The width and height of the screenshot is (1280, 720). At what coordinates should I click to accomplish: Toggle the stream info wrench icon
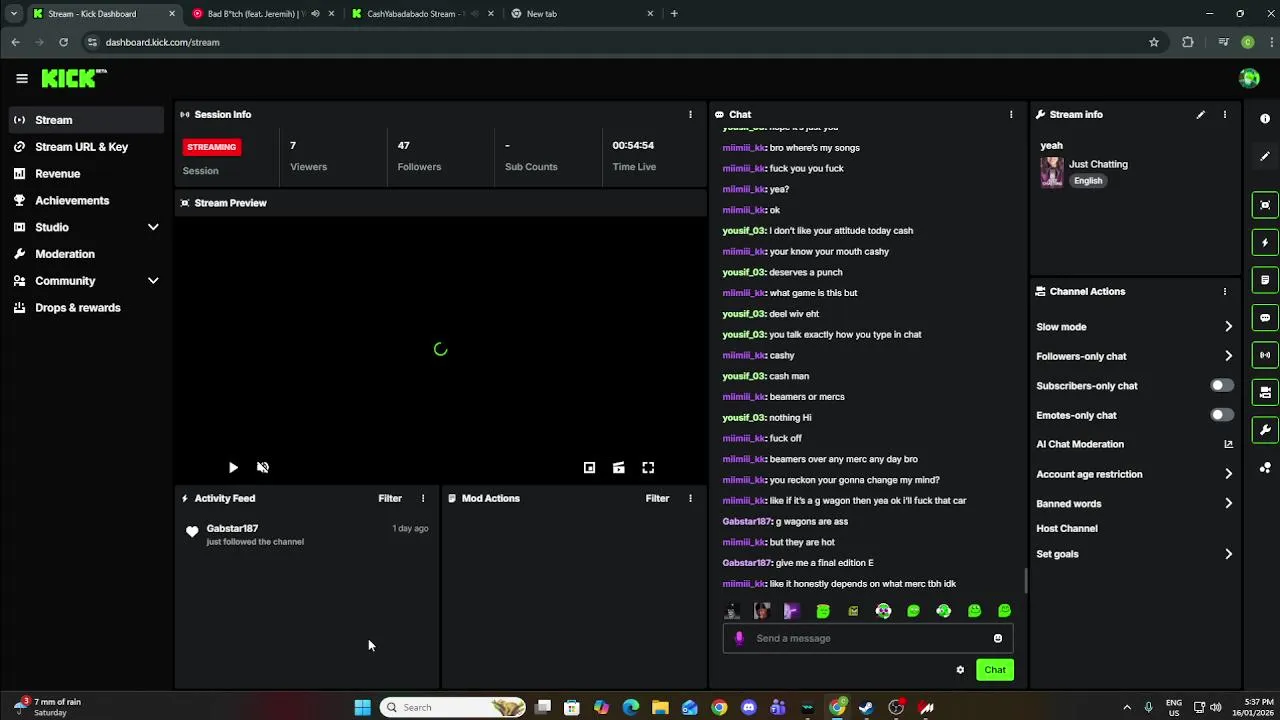click(1265, 430)
